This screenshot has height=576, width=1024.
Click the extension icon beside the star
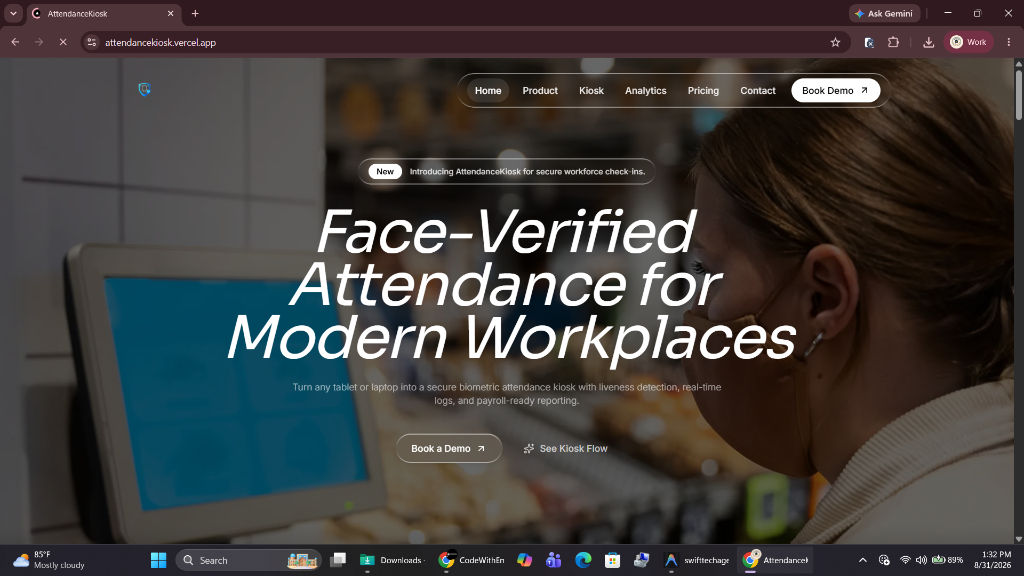[x=869, y=42]
